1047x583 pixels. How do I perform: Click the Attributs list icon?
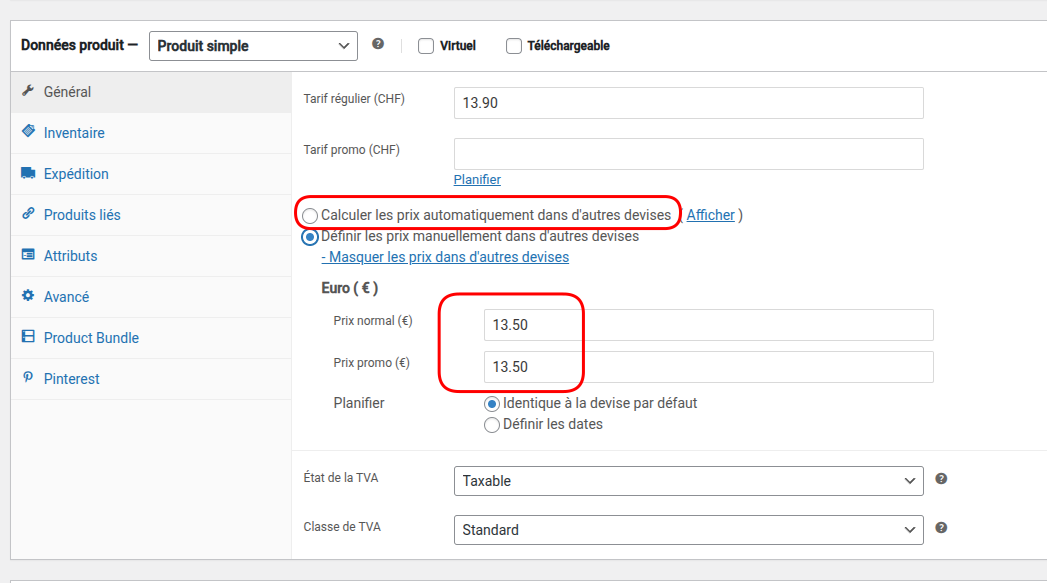[28, 255]
